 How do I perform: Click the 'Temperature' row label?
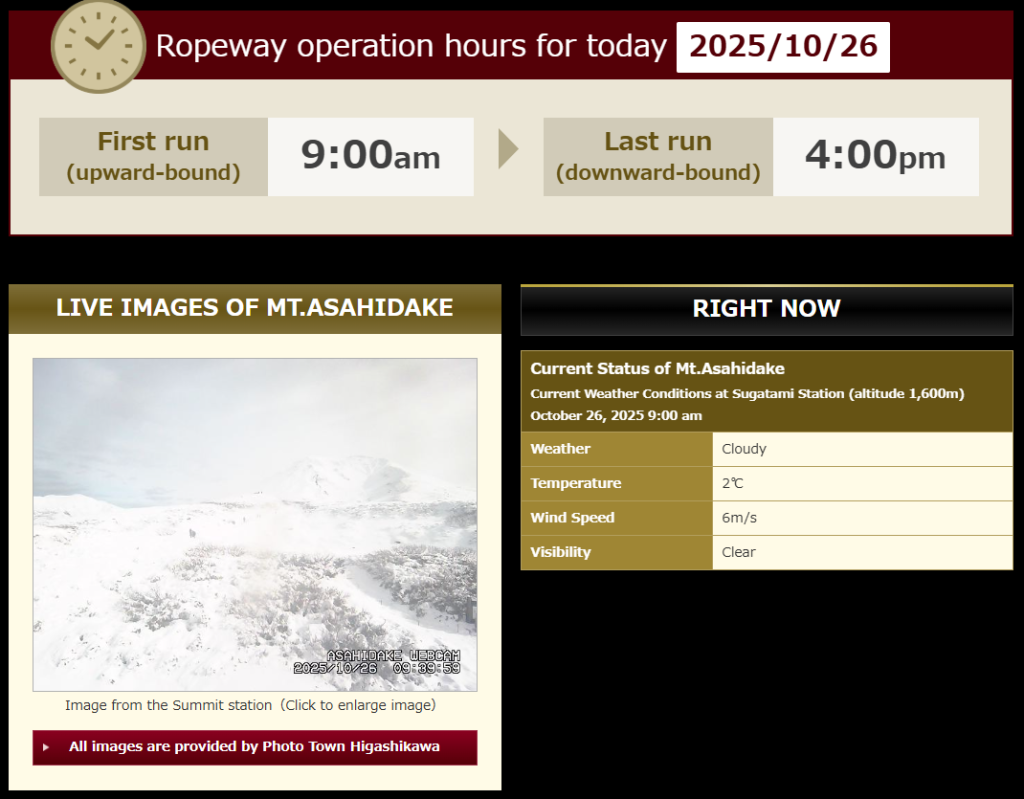(575, 483)
